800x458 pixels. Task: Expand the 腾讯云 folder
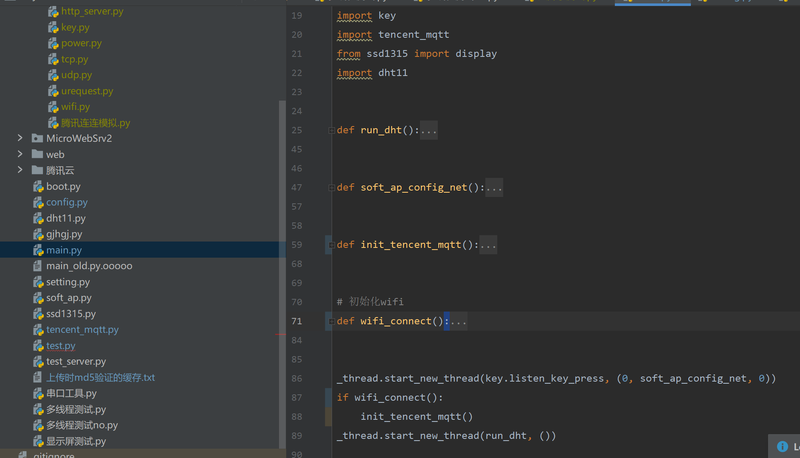pyautogui.click(x=20, y=169)
